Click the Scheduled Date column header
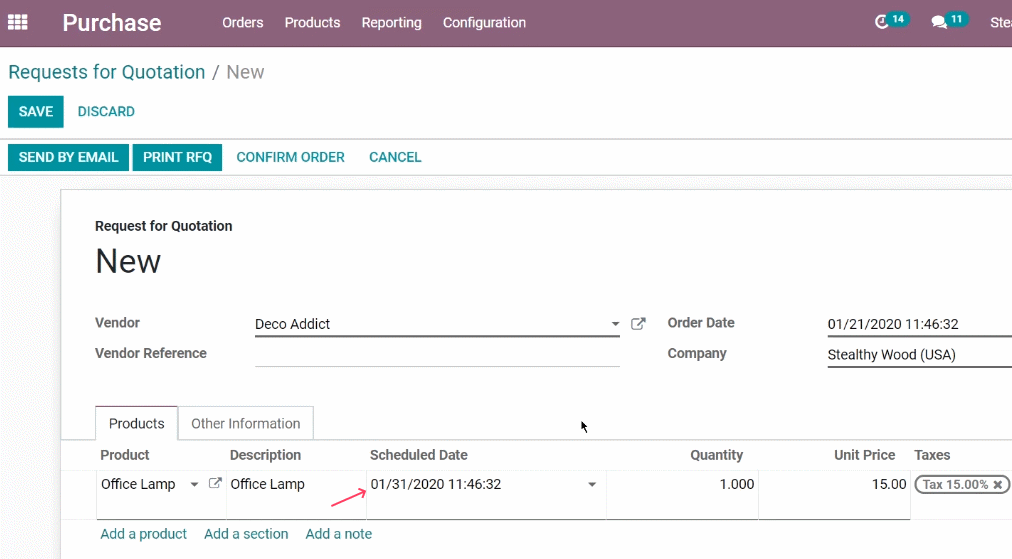Viewport: 1012px width, 559px height. [418, 455]
